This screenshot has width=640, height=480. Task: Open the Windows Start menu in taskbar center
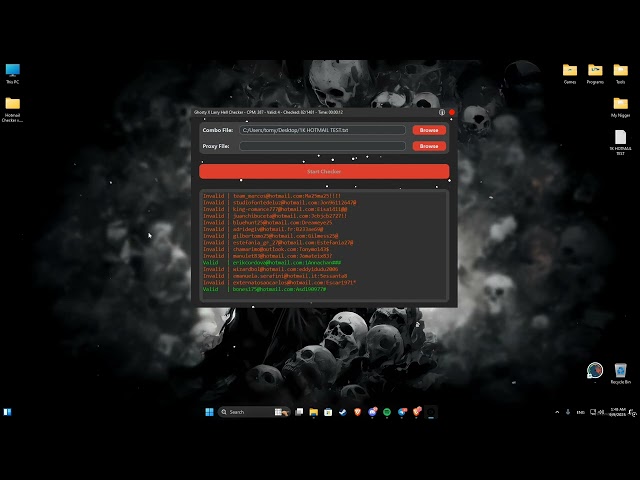(x=209, y=412)
